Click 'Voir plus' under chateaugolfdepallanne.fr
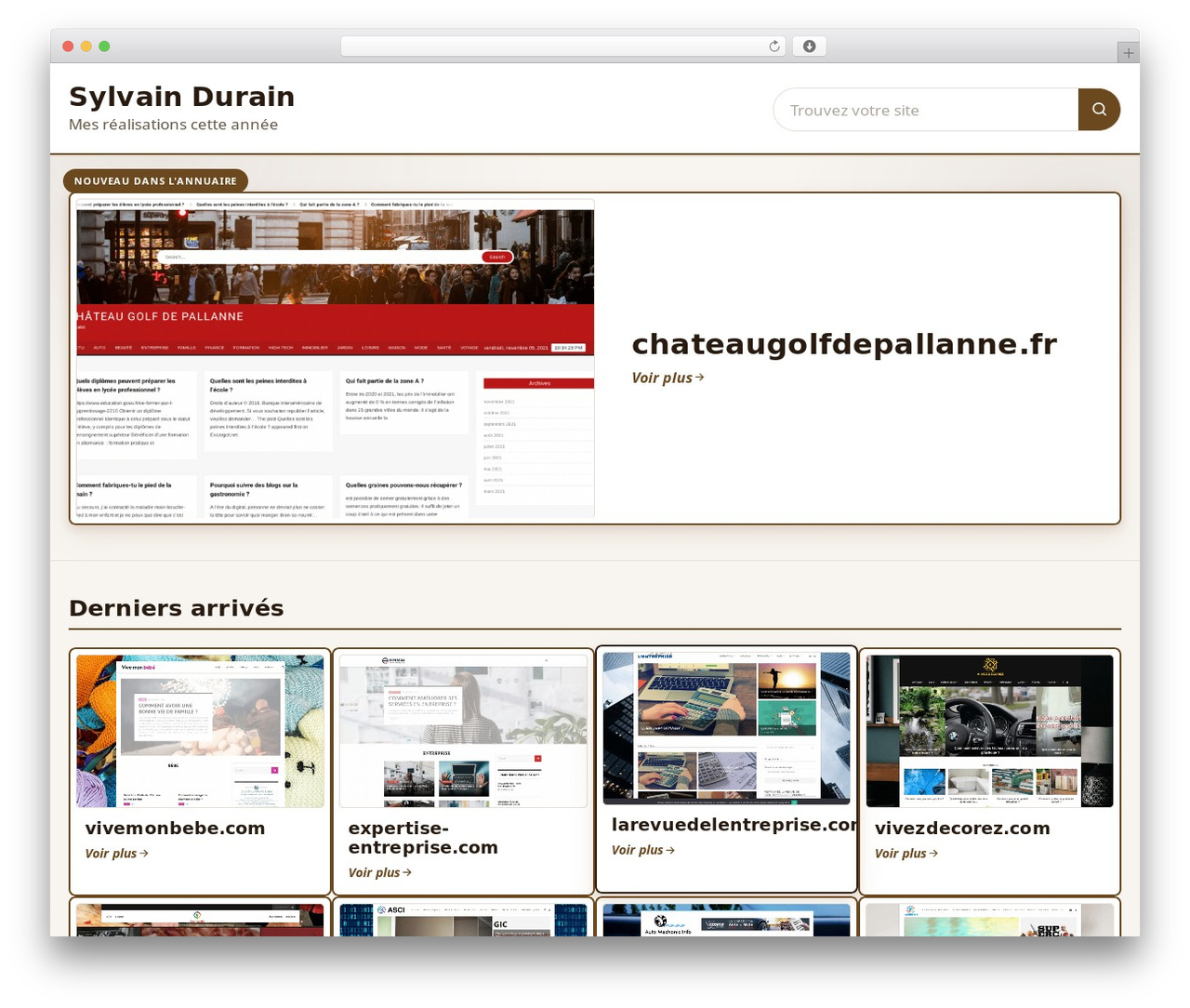This screenshot has width=1190, height=1008. 668,378
